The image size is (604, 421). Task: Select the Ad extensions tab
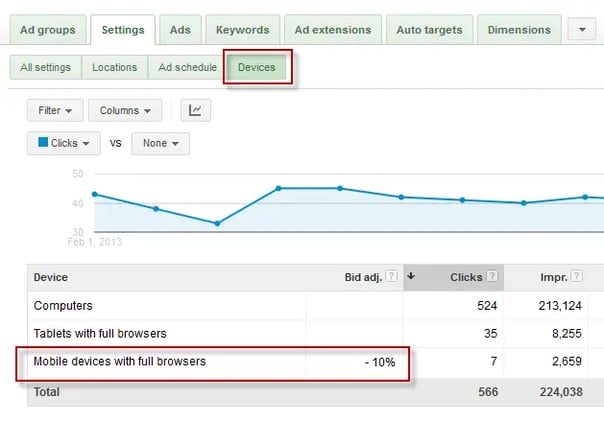pos(333,30)
